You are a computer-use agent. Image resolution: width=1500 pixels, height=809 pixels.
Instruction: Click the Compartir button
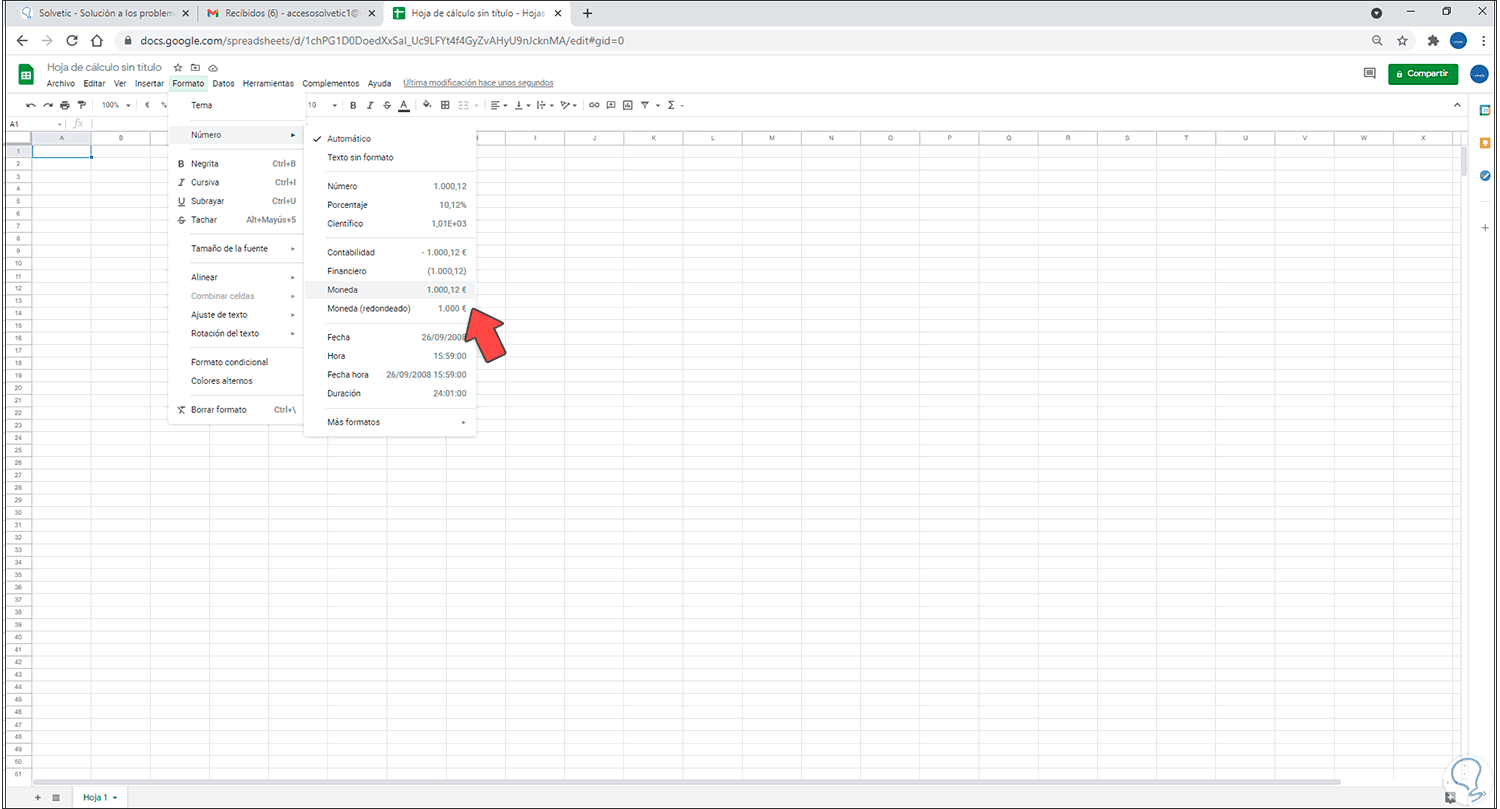click(x=1422, y=74)
